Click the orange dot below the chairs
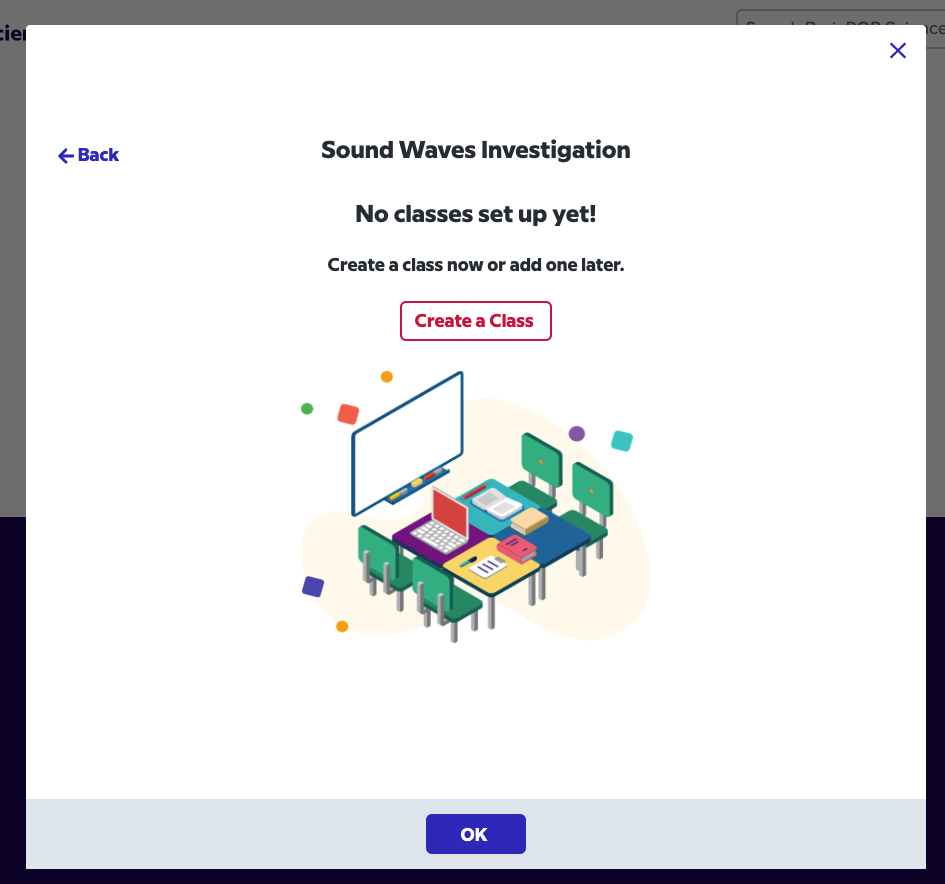 coord(342,626)
